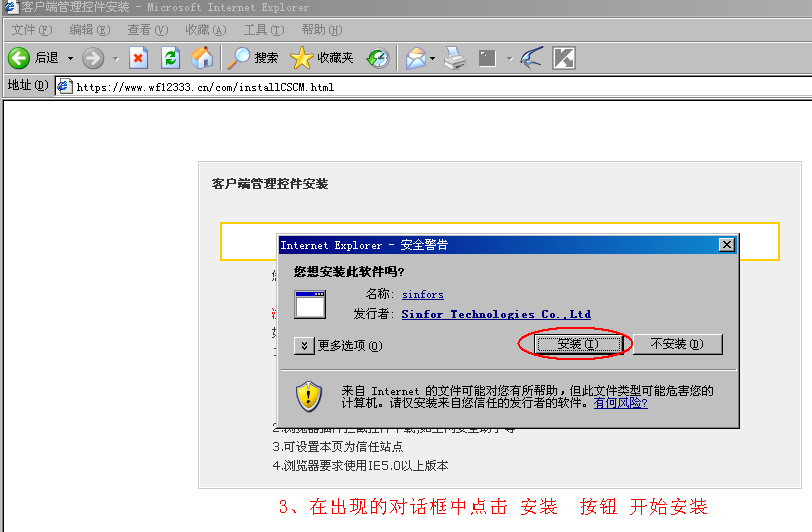The image size is (812, 532).
Task: Click the Print icon in toolbar
Action: click(x=455, y=59)
